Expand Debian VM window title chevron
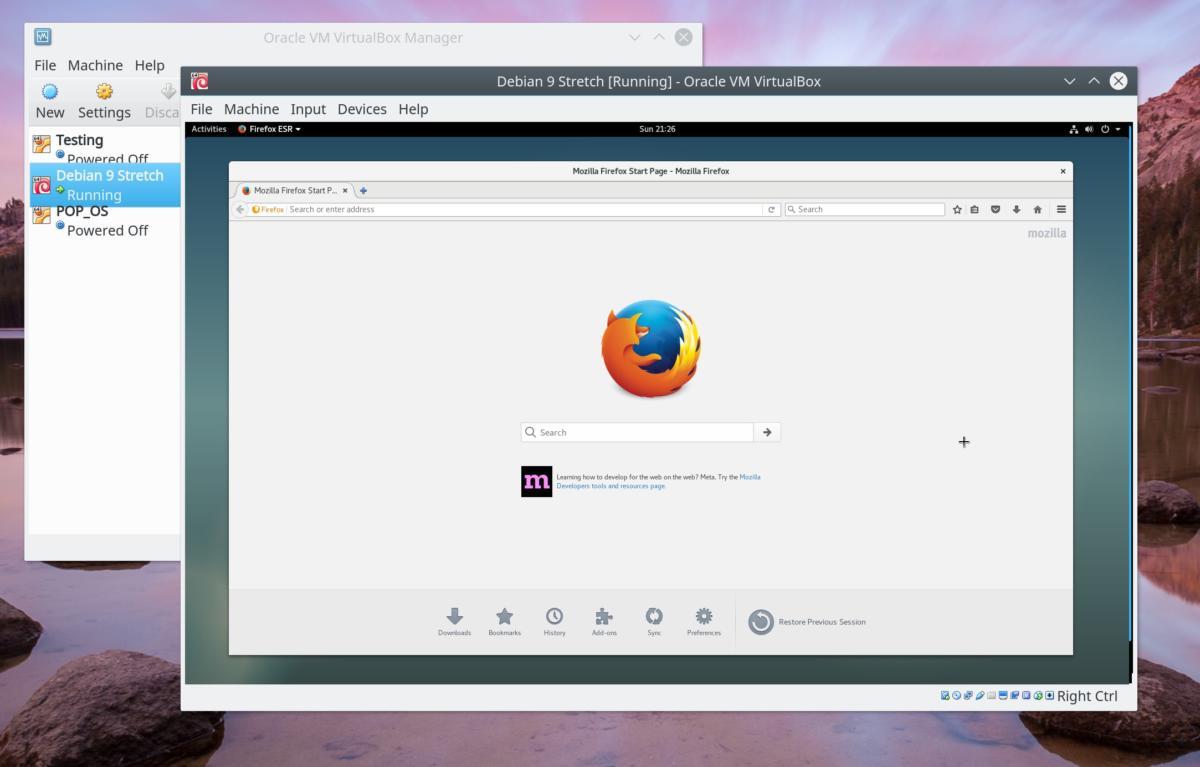This screenshot has height=767, width=1200. [x=1069, y=81]
